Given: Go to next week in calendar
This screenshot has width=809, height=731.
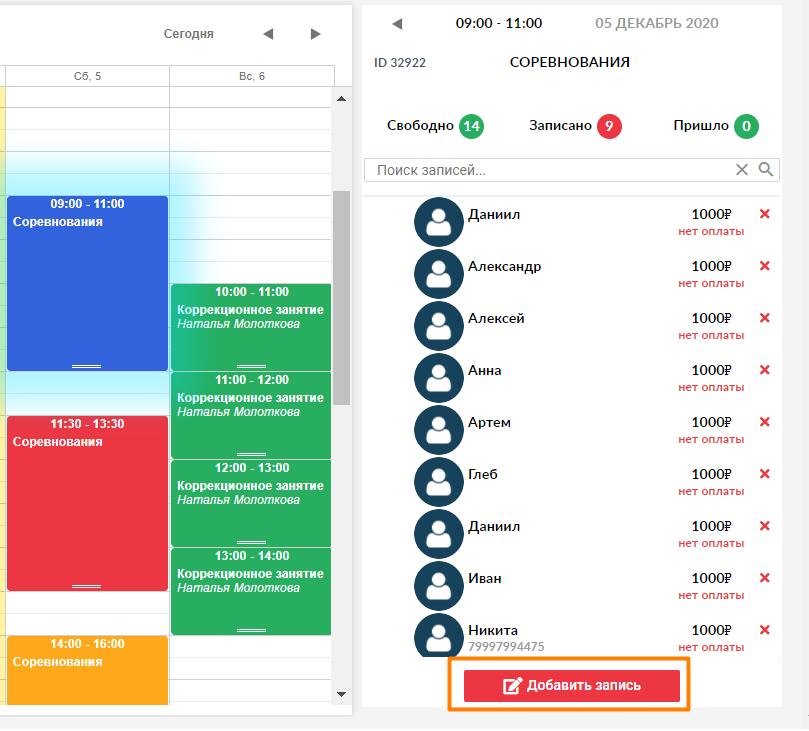Looking at the screenshot, I should tap(316, 34).
